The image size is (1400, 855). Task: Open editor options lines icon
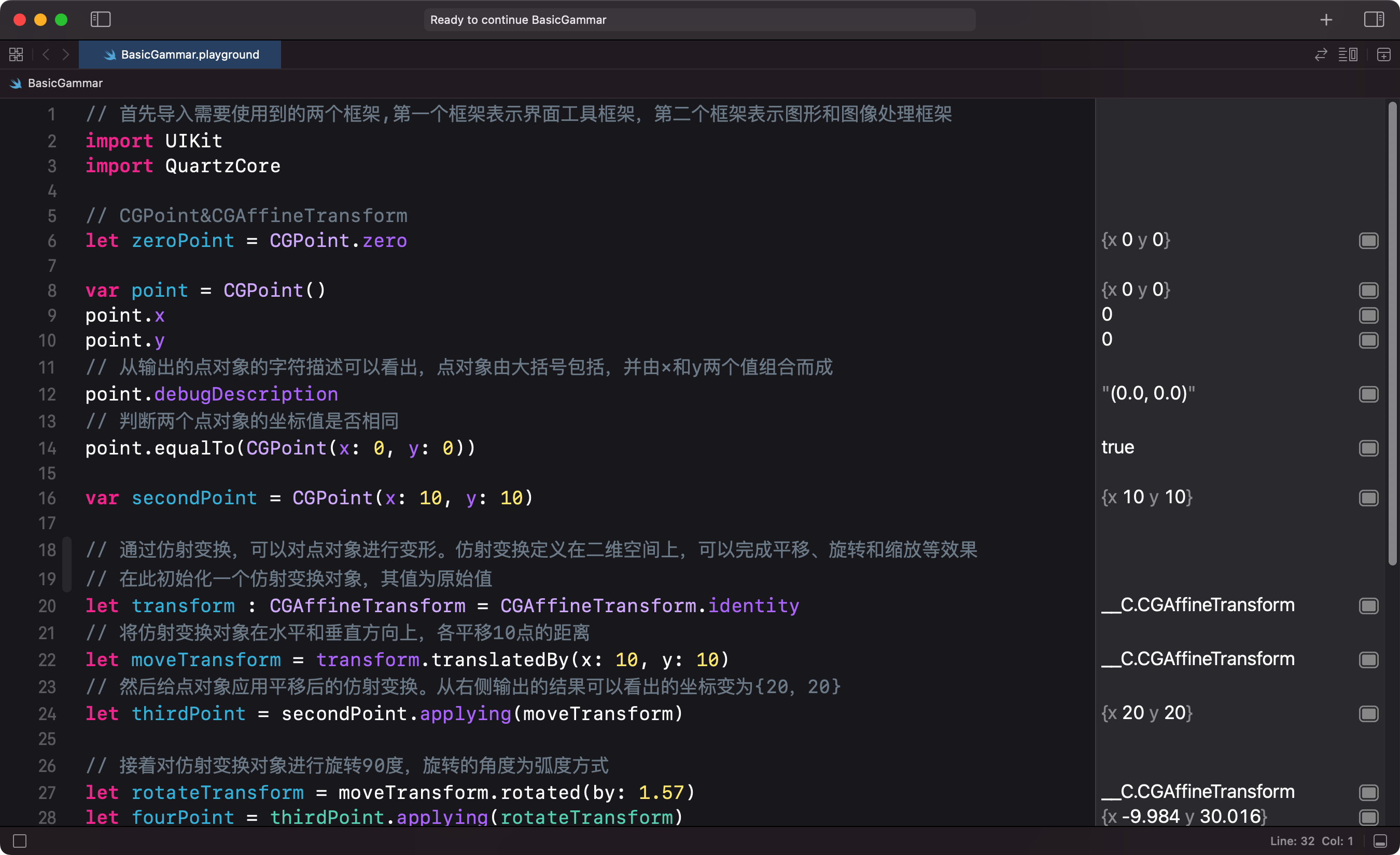pos(1348,54)
